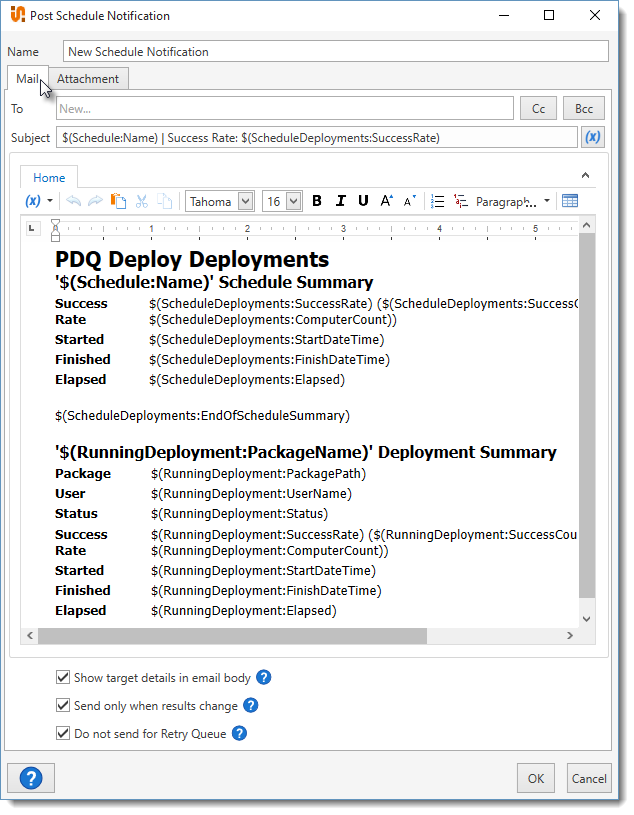634x815 pixels.
Task: Disable Do not send for Retry Queue
Action: click(x=64, y=734)
